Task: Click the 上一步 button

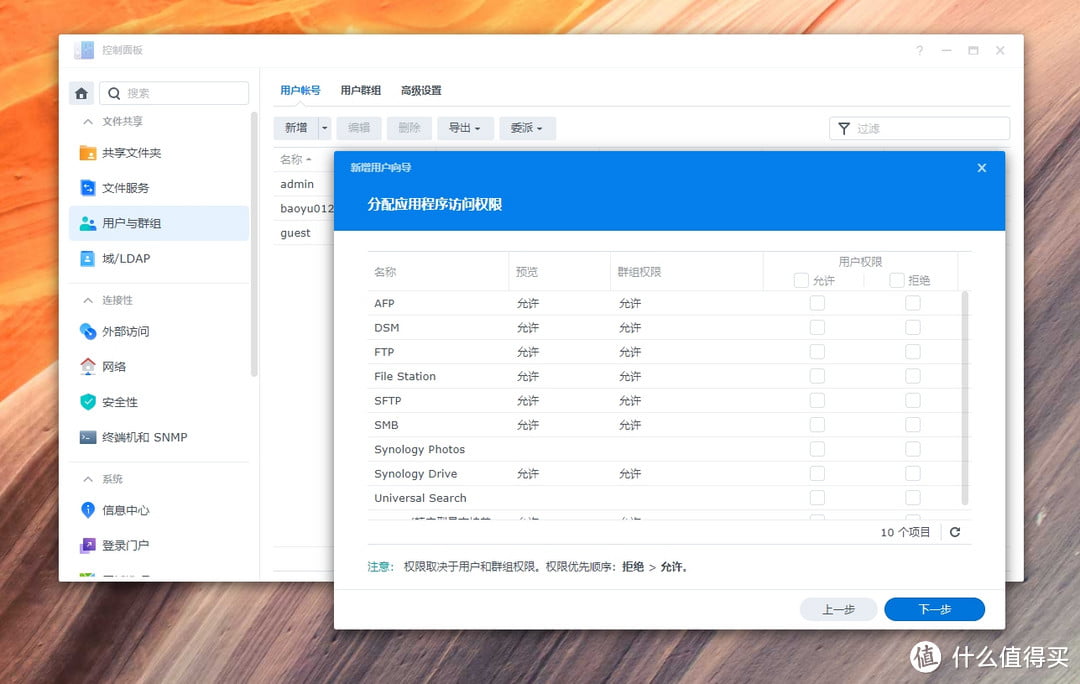Action: point(838,608)
